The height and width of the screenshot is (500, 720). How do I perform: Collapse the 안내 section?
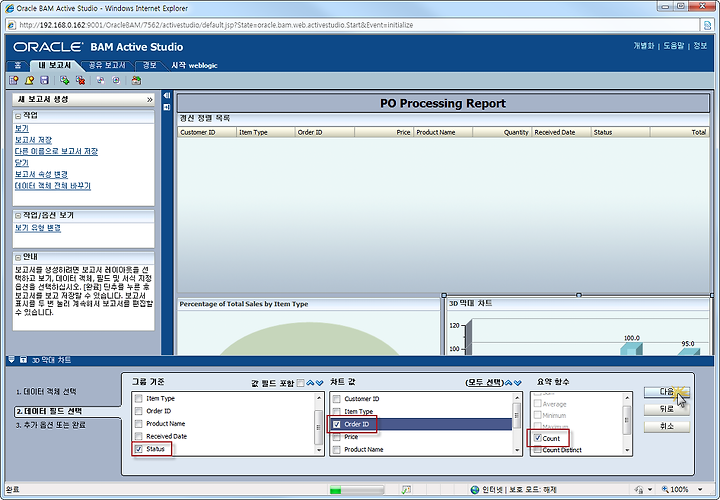click(x=18, y=257)
